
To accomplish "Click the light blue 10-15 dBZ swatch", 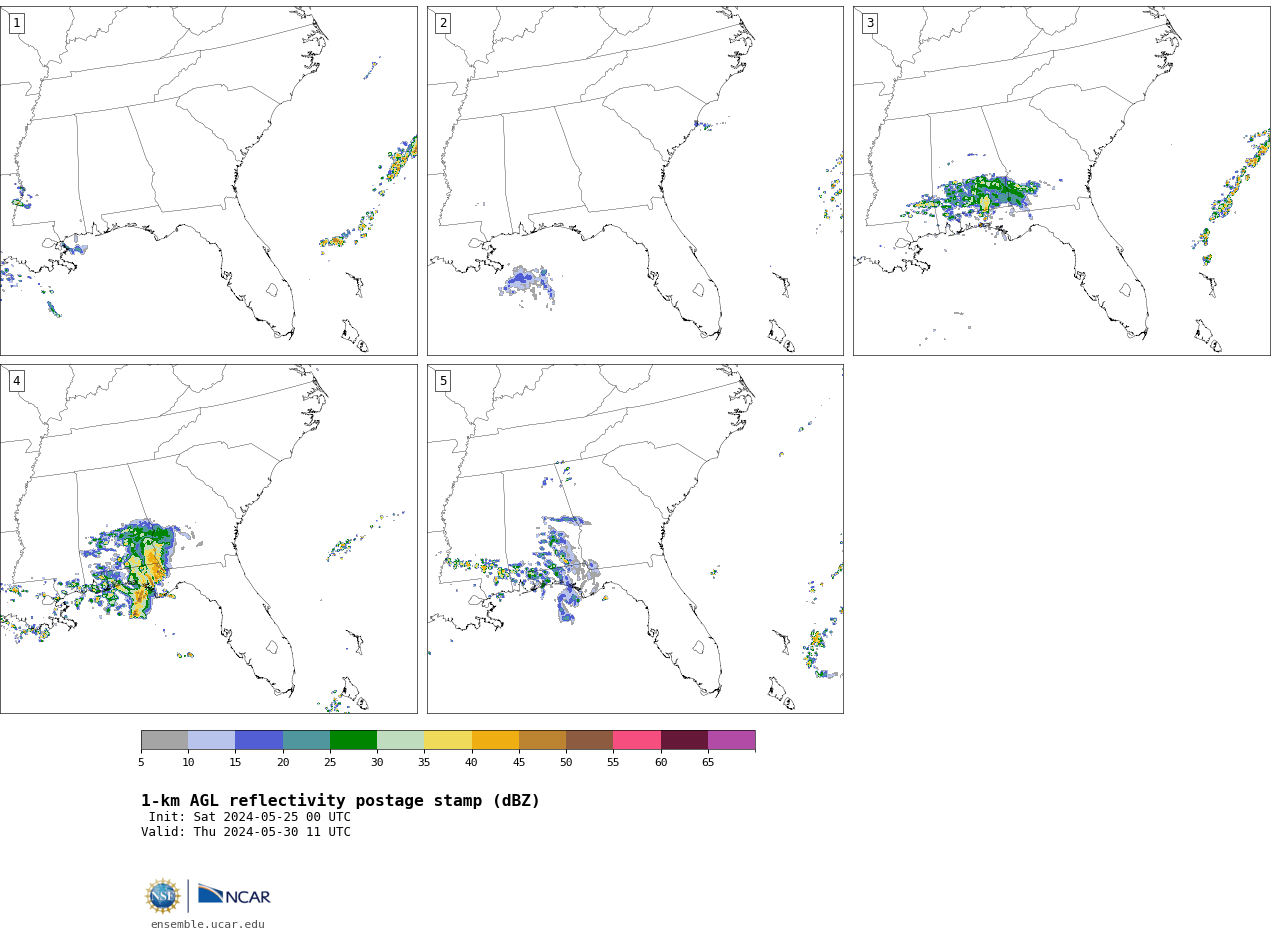I will pos(211,740).
